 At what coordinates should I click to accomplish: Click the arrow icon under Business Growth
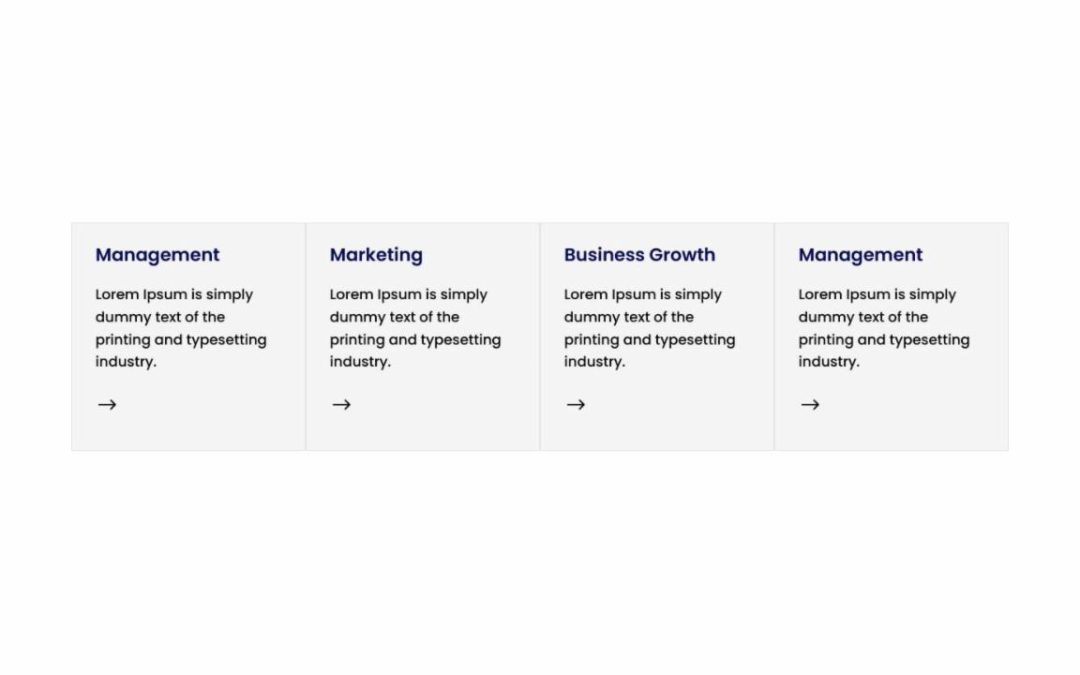(x=576, y=404)
